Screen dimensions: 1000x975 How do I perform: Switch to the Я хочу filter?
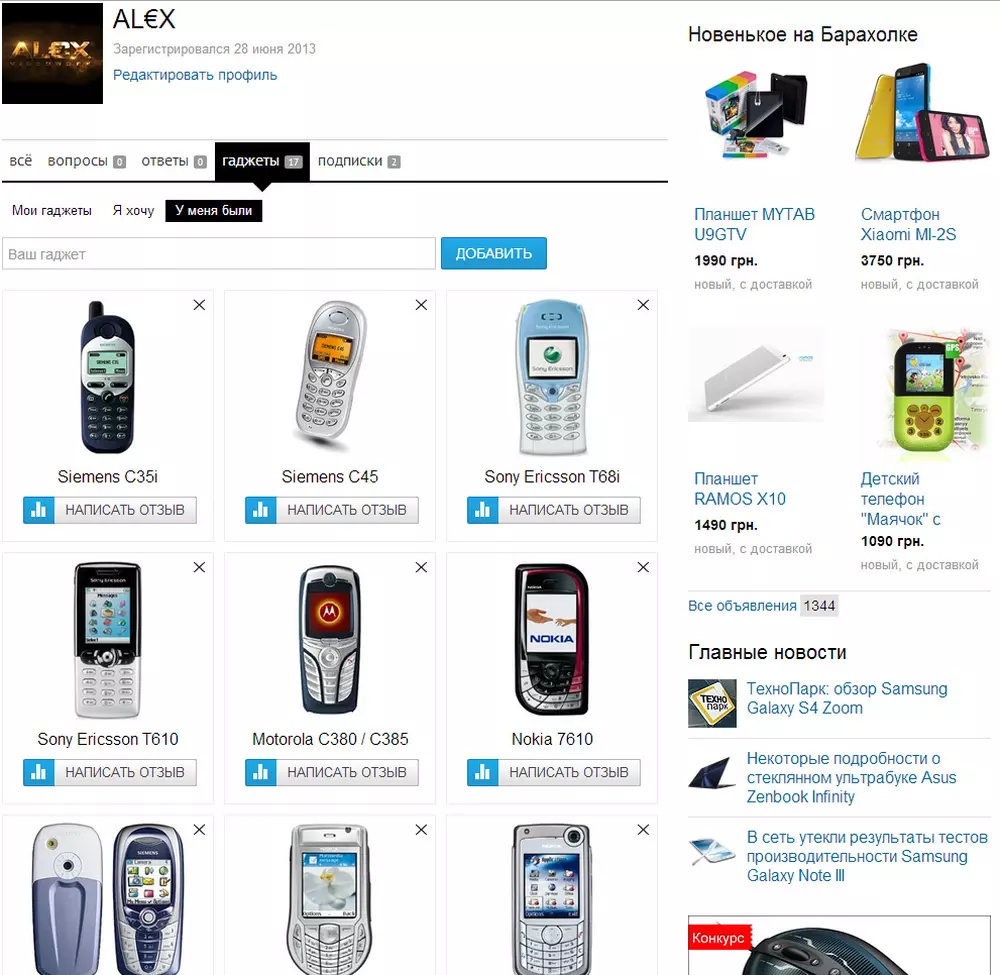(133, 210)
